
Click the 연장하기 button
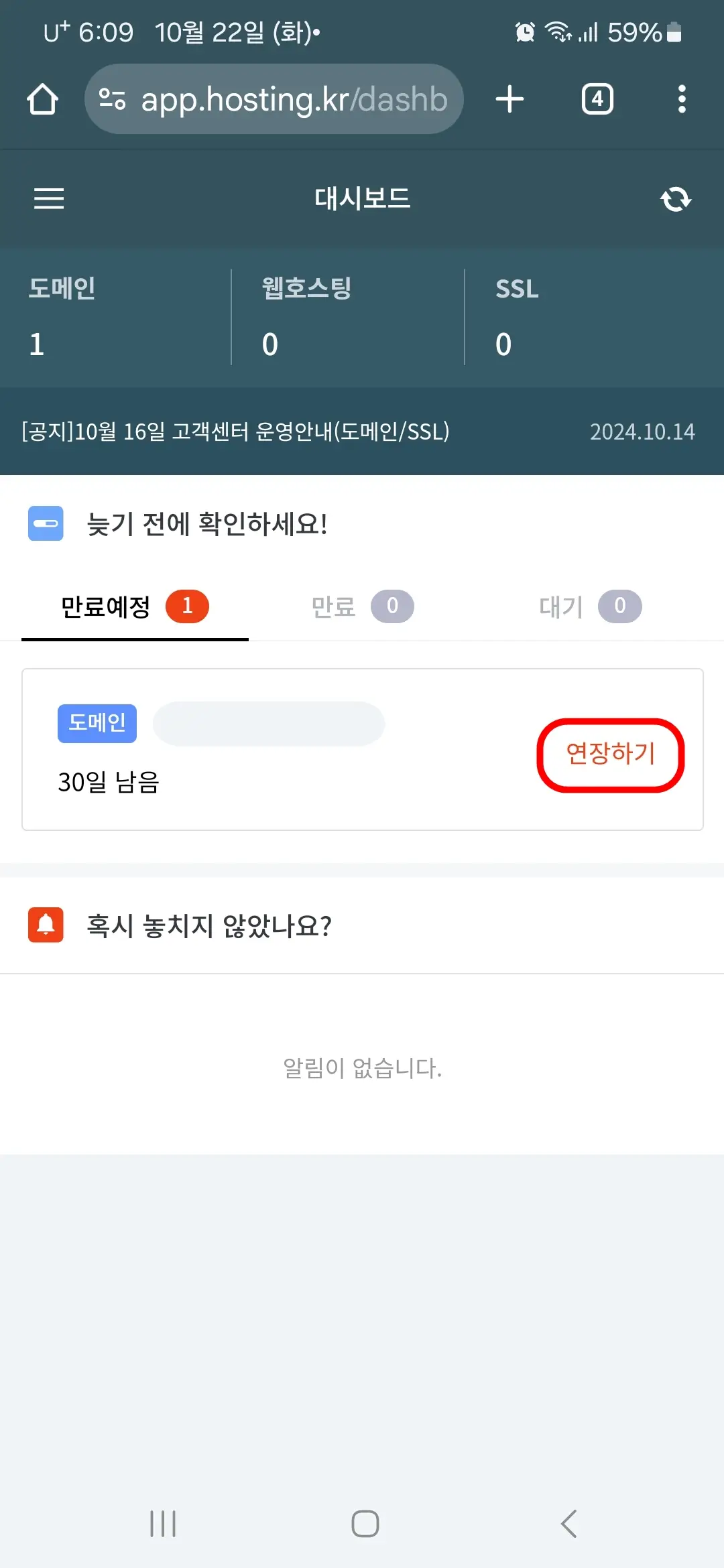(x=610, y=754)
